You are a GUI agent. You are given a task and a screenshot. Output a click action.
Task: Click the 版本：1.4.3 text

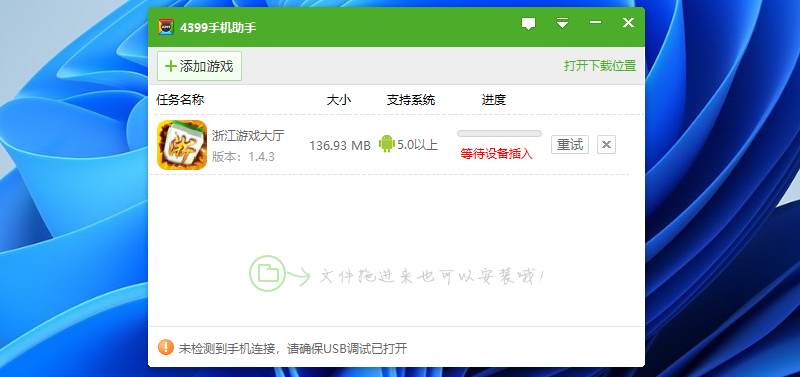[243, 157]
